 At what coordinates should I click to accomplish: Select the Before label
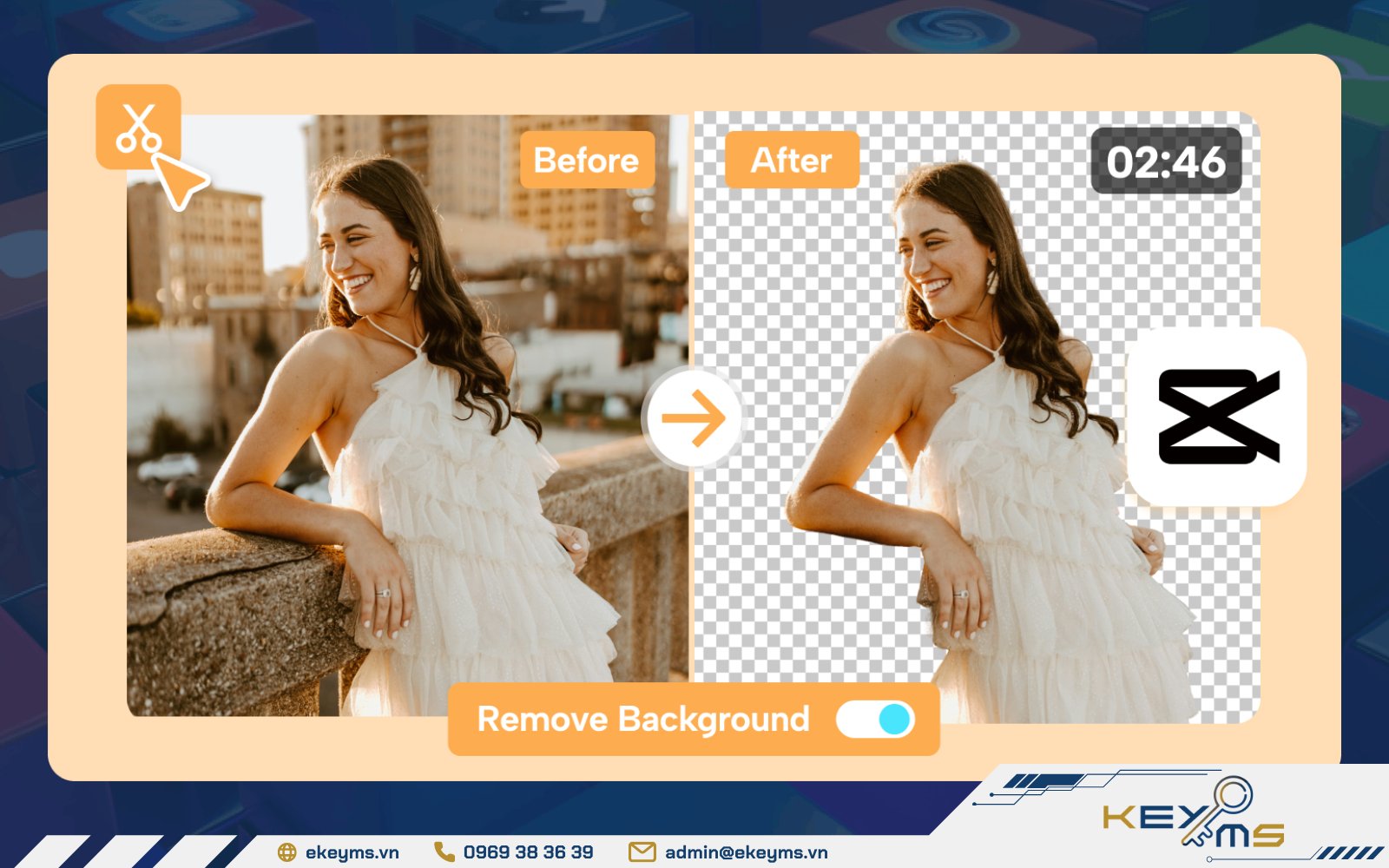pos(587,160)
